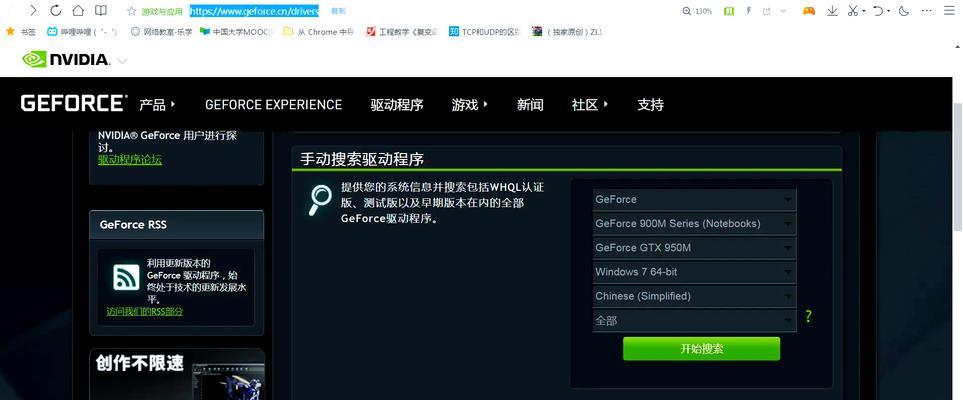The width and height of the screenshot is (963, 400).
Task: Go to 驱动程序 drivers nav item
Action: point(397,104)
